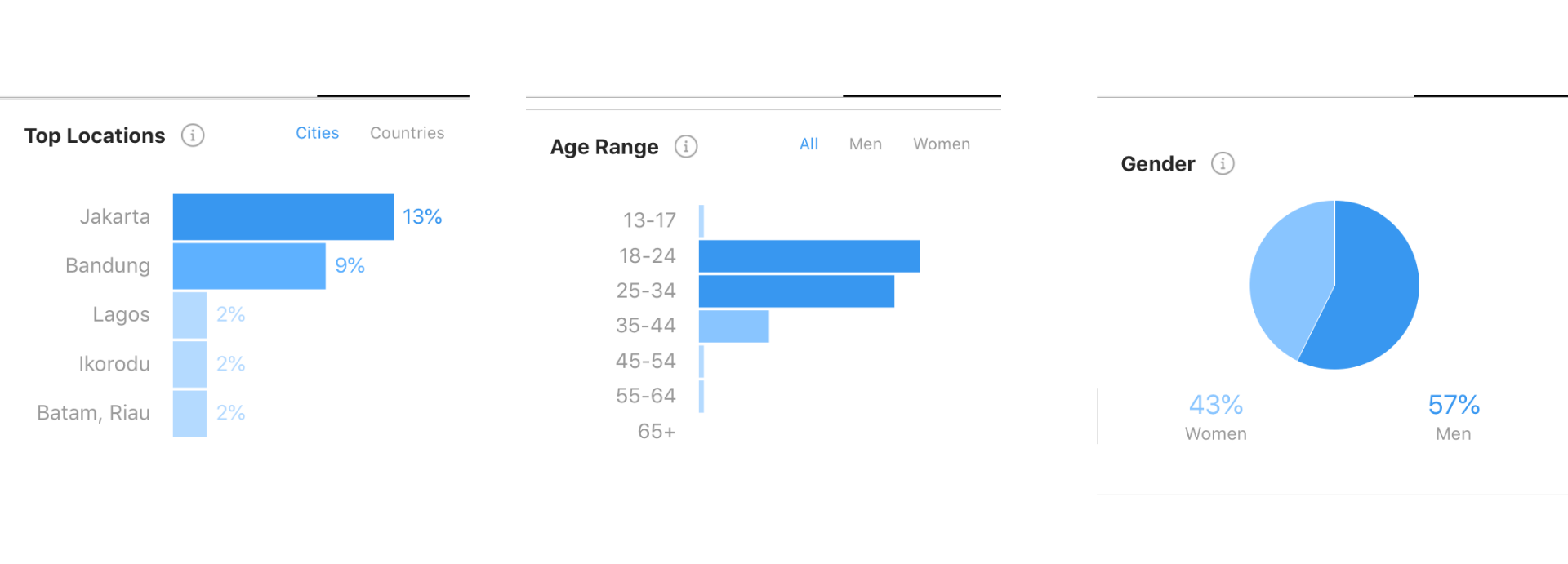Image resolution: width=1568 pixels, height=564 pixels.
Task: Filter the age range by Women
Action: pyautogui.click(x=942, y=144)
